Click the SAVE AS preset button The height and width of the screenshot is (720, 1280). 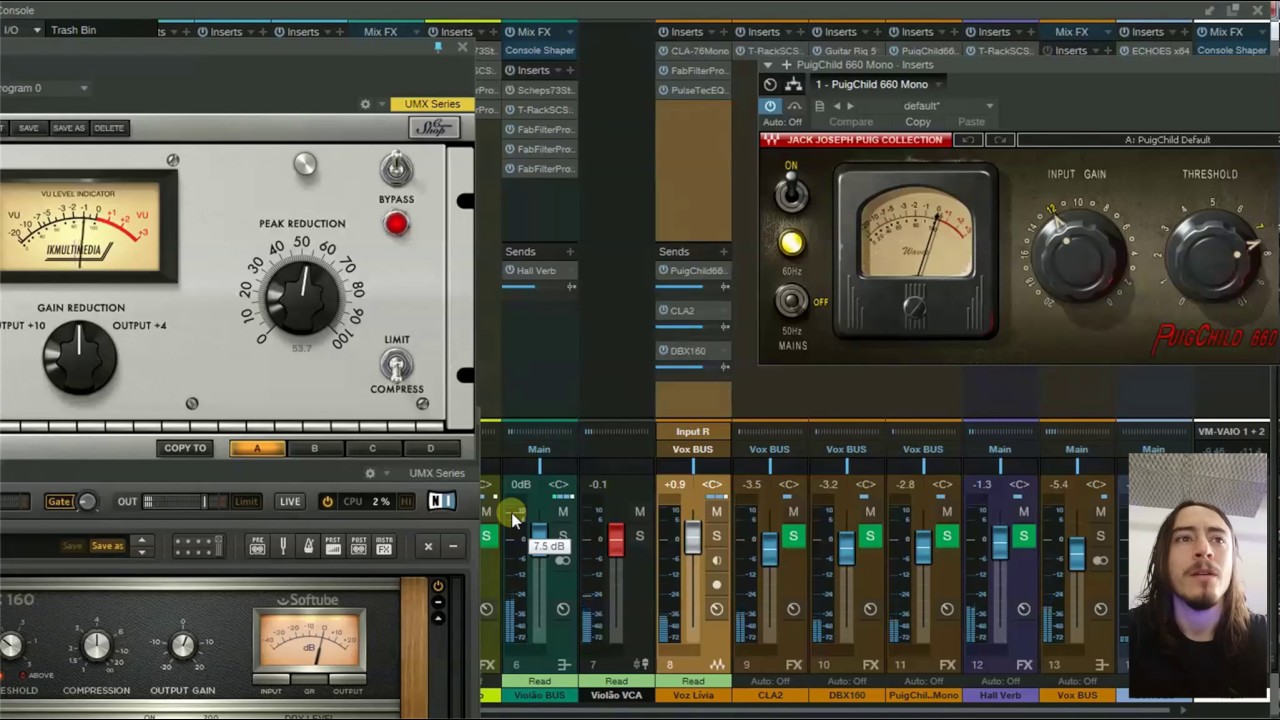[68, 128]
